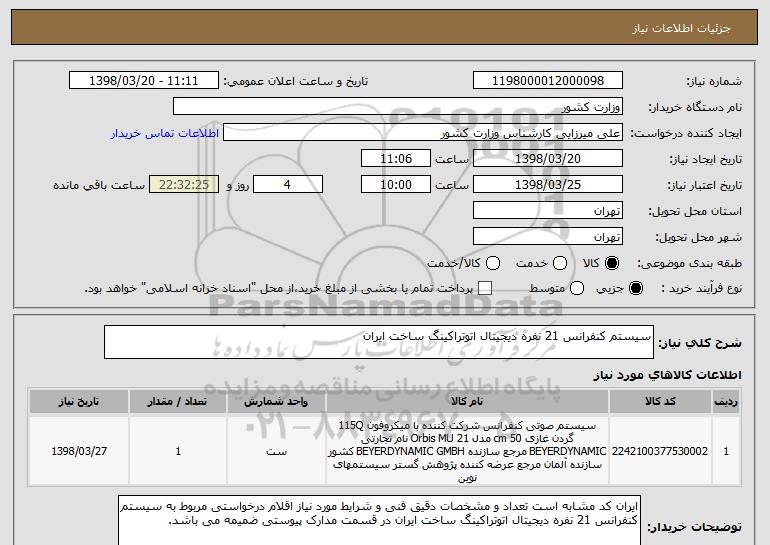
Task: Click the delivery province field تهران
Action: coord(548,211)
